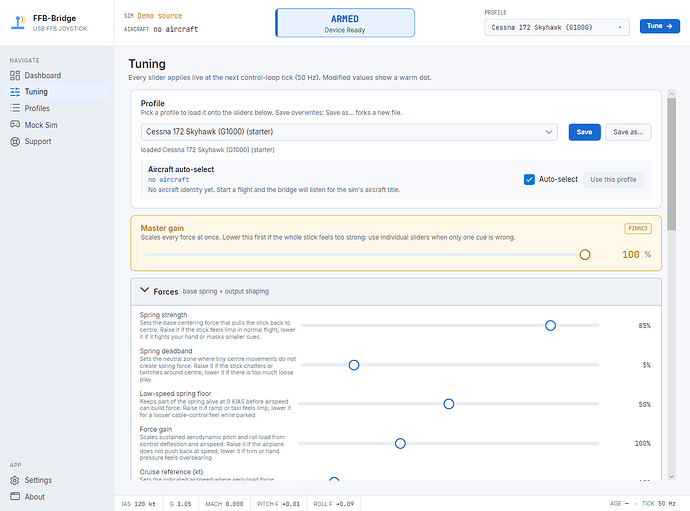Click the 'IAS 120 kt' status entry

click(139, 504)
